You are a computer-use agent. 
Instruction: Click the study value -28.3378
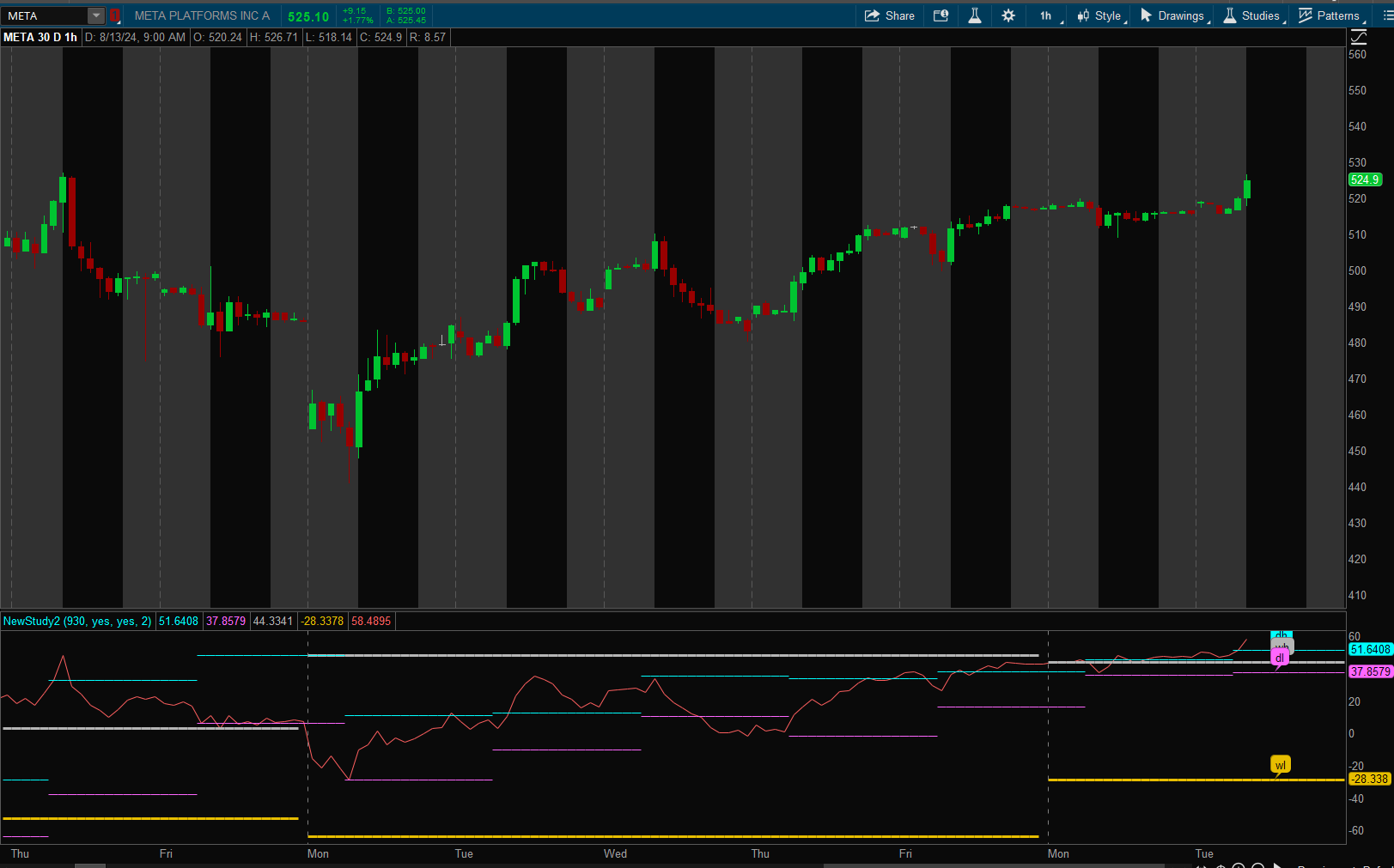pyautogui.click(x=322, y=621)
